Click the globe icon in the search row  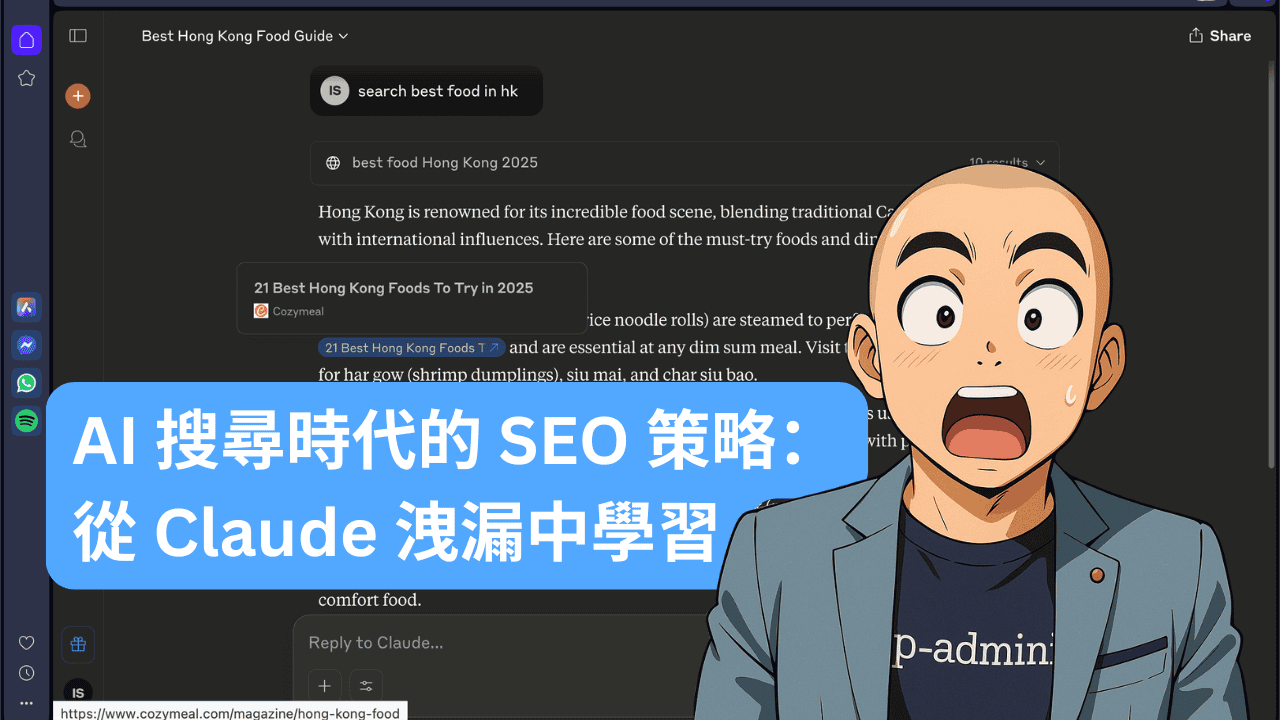click(x=333, y=163)
